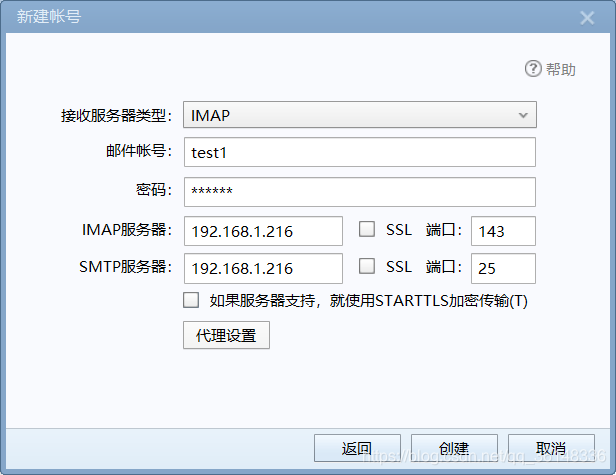Open the 帮助 help link

561,70
